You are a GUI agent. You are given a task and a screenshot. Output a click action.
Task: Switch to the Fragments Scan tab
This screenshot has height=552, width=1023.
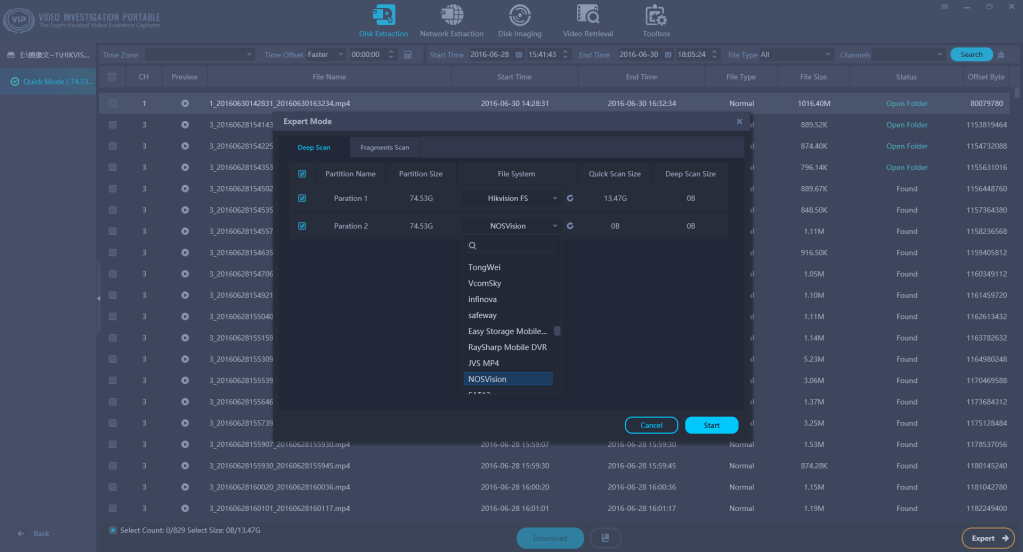[384, 148]
